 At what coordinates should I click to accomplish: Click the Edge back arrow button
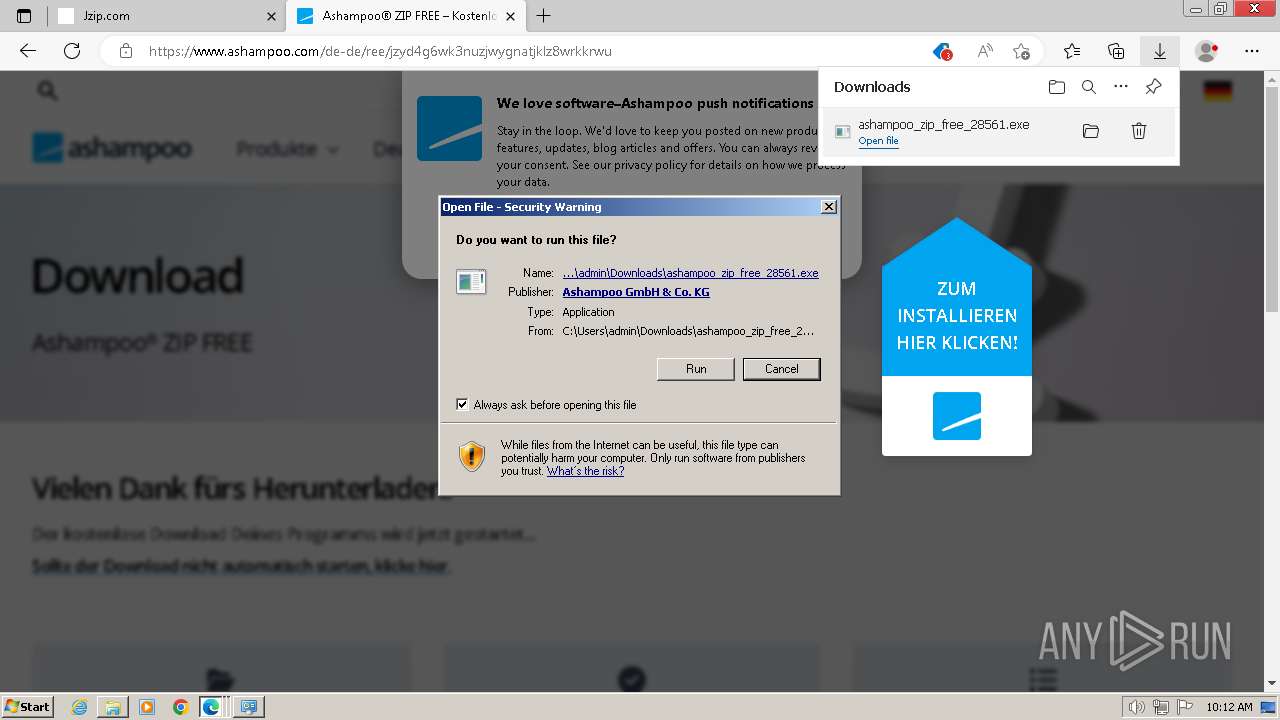click(28, 51)
